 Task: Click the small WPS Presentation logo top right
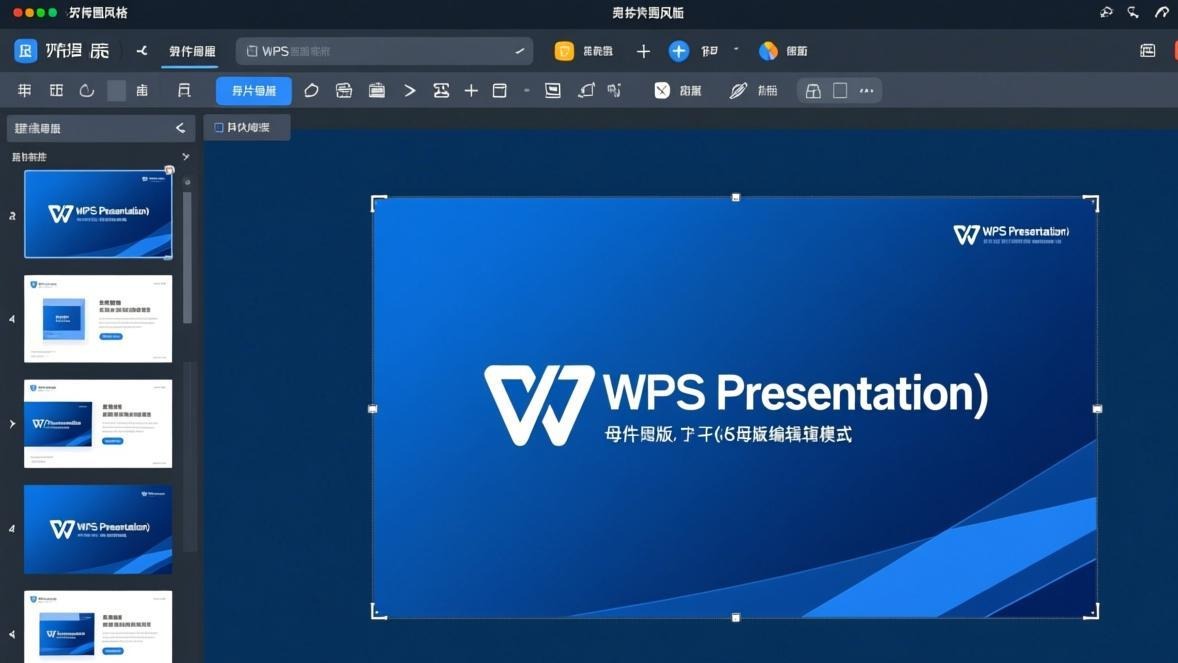pos(1011,234)
